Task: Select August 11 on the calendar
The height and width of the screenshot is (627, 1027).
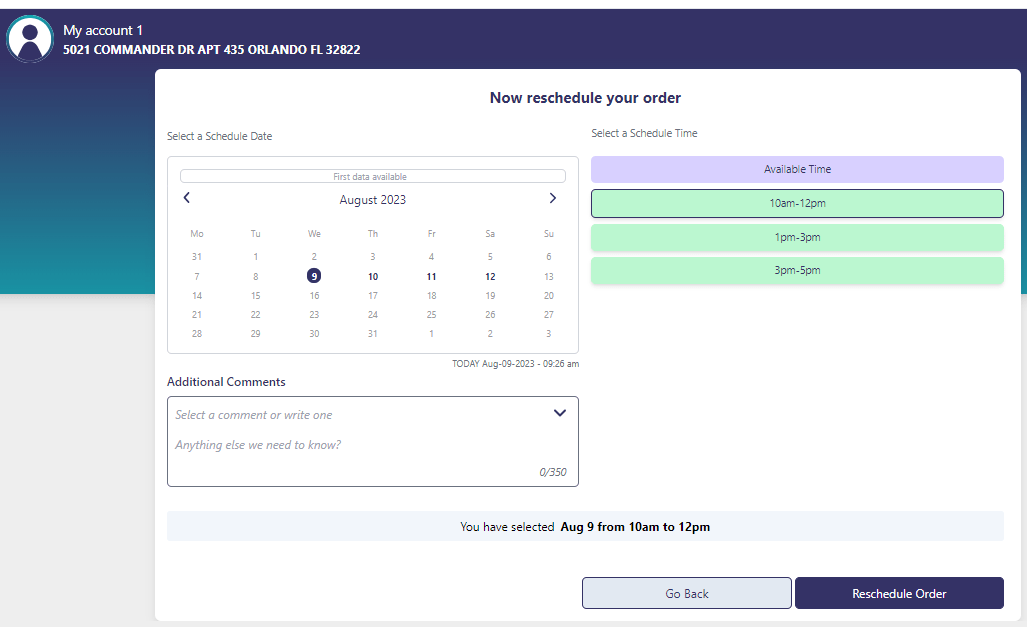Action: tap(431, 276)
